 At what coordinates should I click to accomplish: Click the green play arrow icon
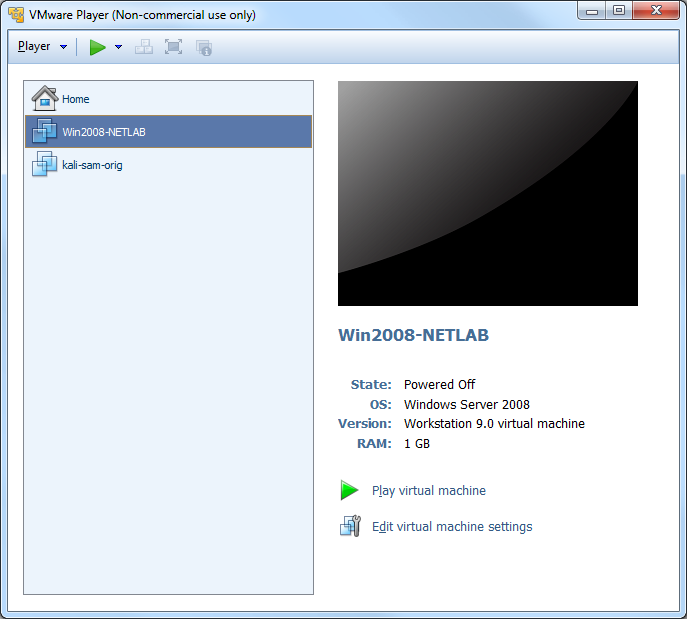point(349,490)
